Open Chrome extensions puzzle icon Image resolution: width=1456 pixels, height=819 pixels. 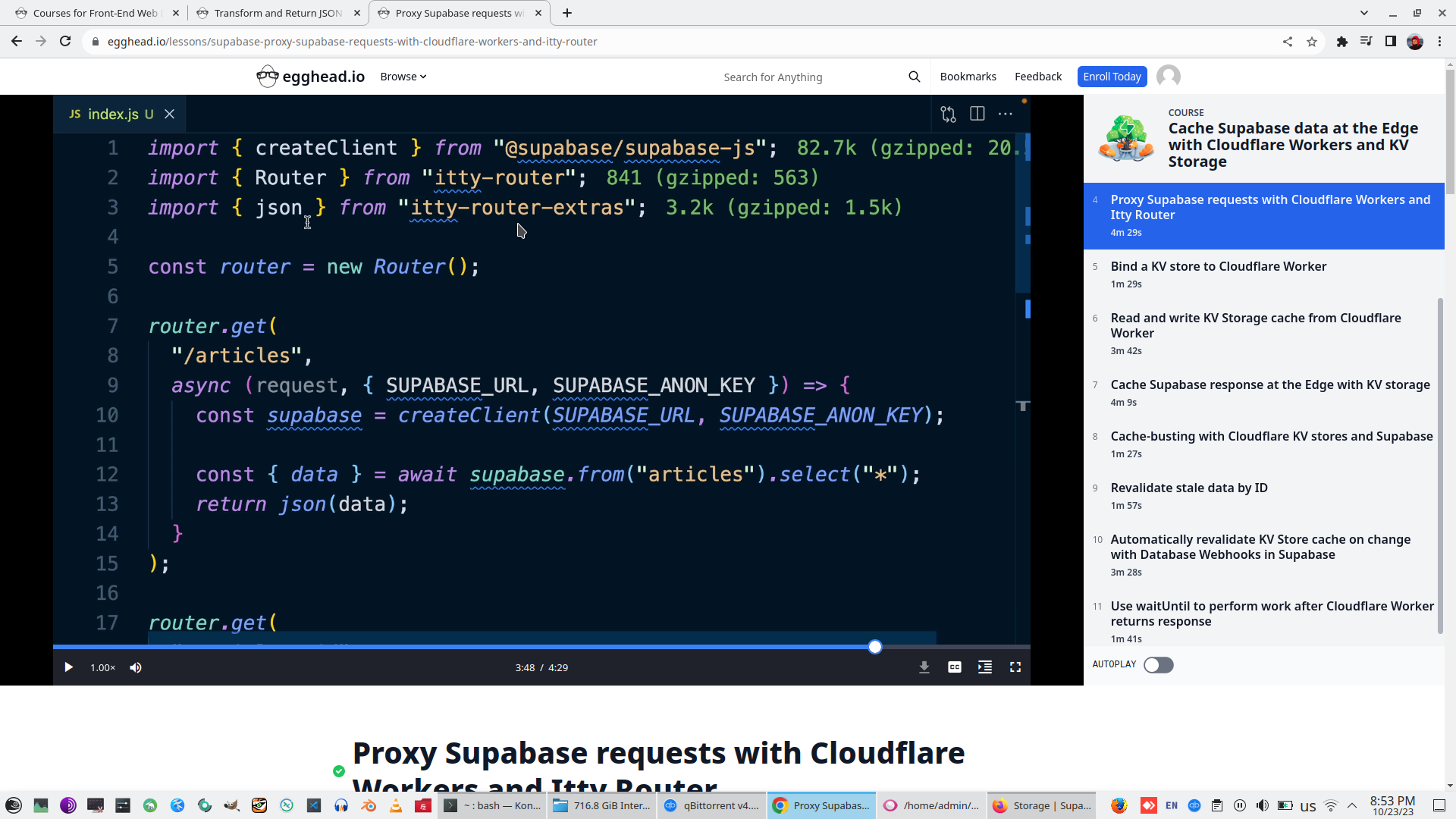[x=1341, y=42]
